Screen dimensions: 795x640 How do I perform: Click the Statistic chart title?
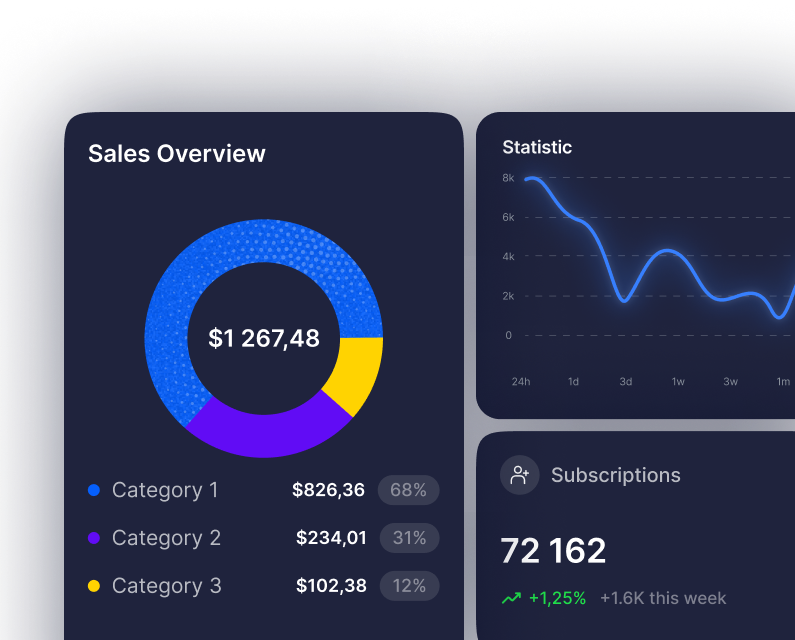537,147
